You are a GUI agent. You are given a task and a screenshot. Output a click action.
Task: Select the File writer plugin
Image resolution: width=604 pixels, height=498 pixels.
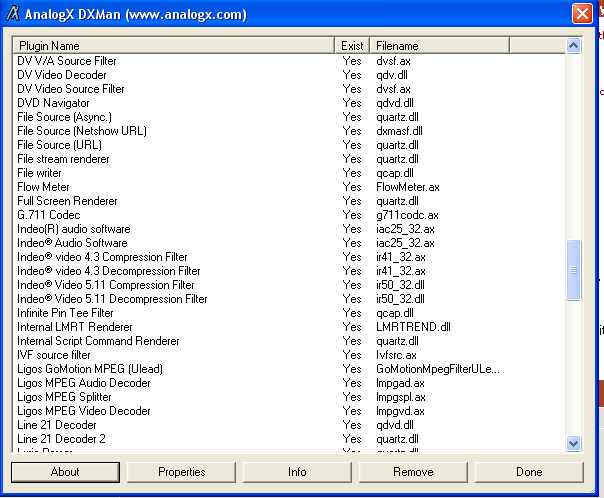[x=289, y=173]
